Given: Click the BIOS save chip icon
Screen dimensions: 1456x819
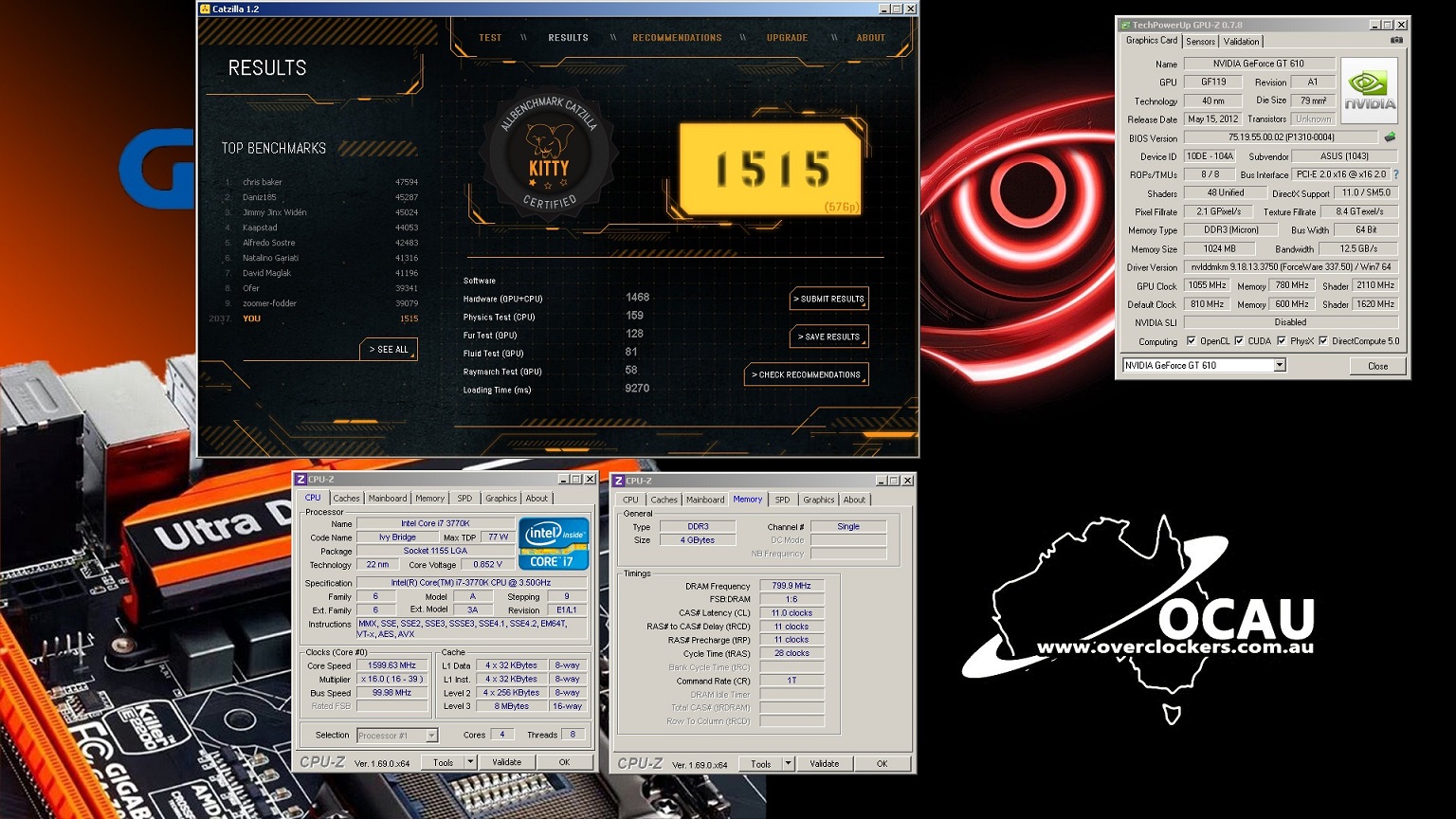Looking at the screenshot, I should click(1390, 137).
